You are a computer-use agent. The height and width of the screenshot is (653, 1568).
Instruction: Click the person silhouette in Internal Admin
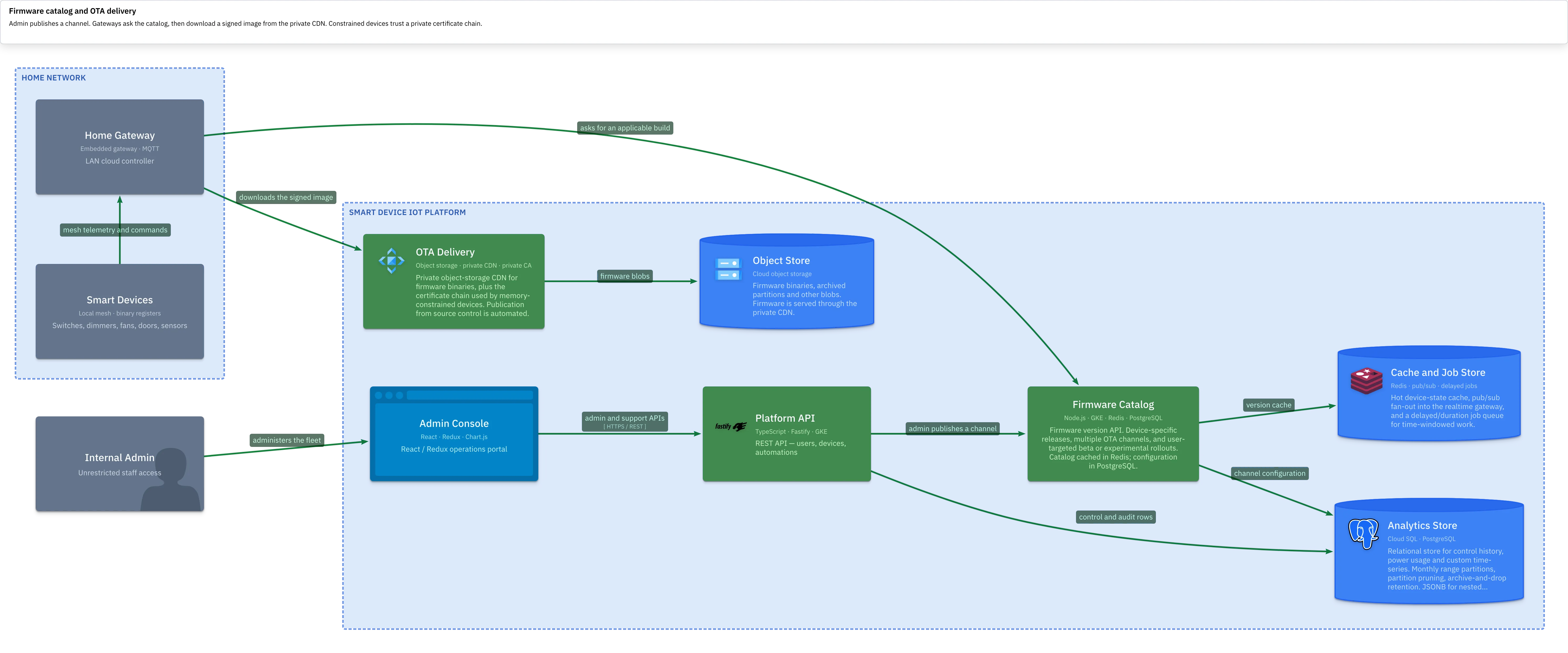pos(170,479)
